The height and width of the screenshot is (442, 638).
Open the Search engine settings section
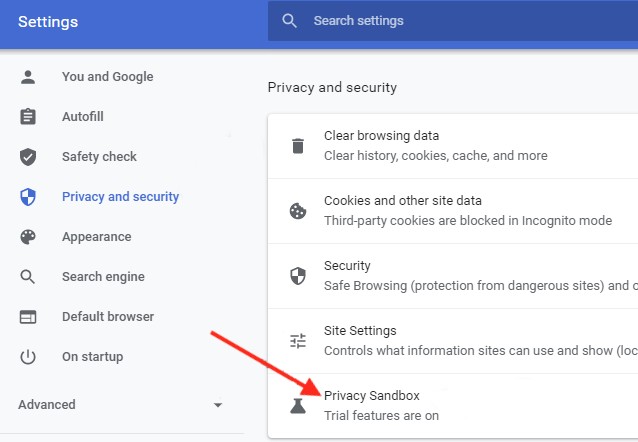pyautogui.click(x=103, y=277)
